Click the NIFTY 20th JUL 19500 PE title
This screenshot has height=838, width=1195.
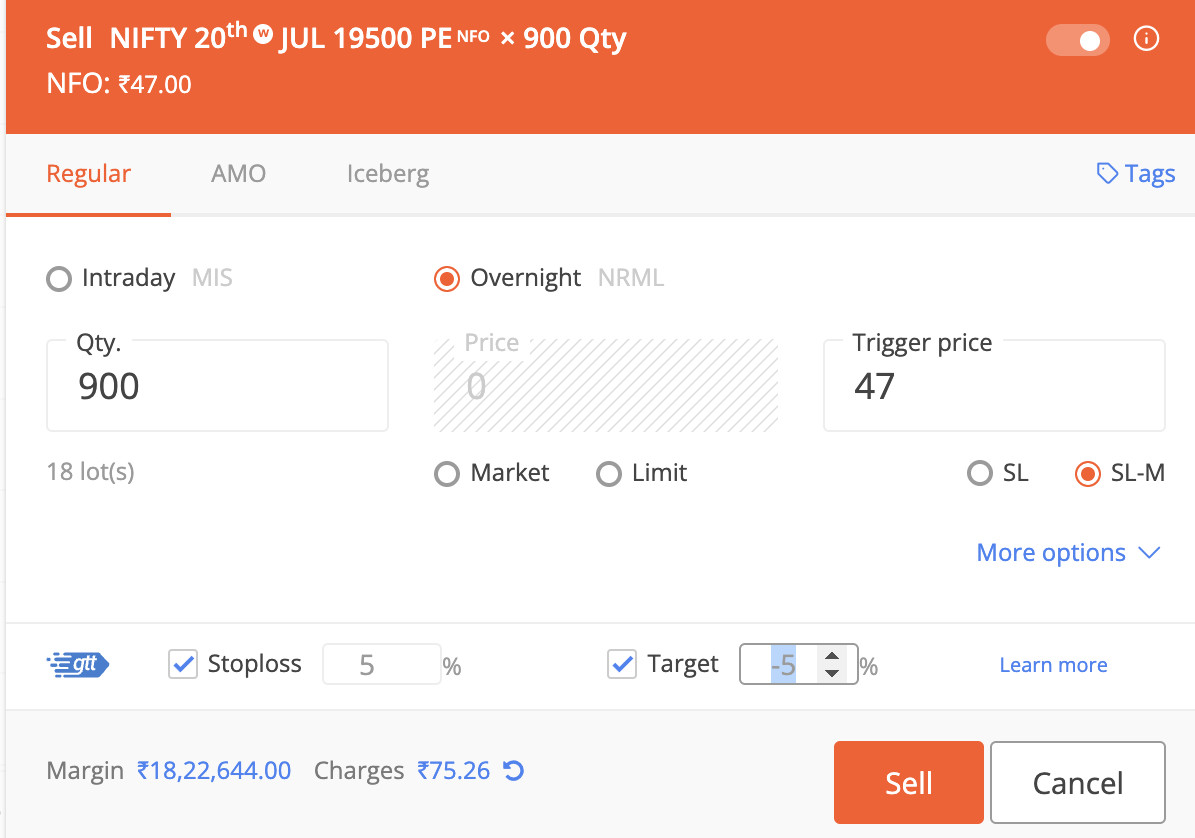pyautogui.click(x=281, y=37)
